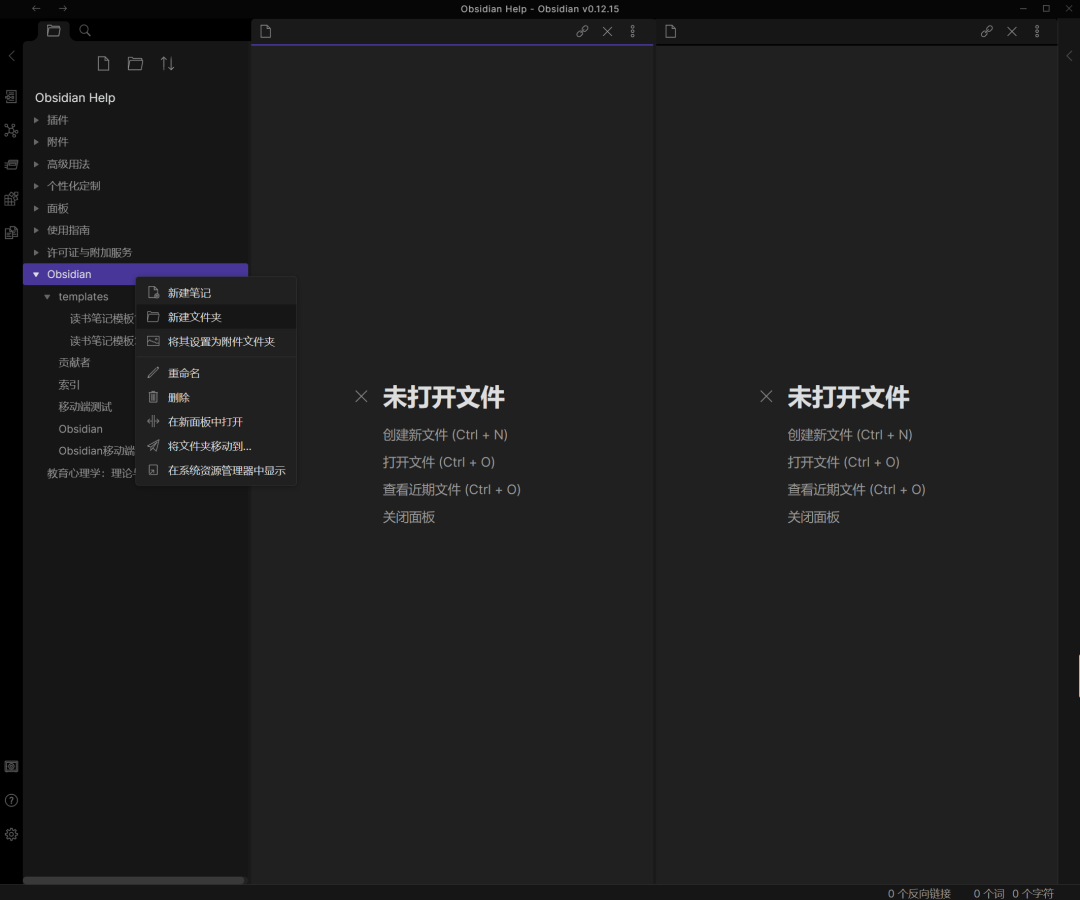Click 关闭面板 in right pane

click(813, 517)
